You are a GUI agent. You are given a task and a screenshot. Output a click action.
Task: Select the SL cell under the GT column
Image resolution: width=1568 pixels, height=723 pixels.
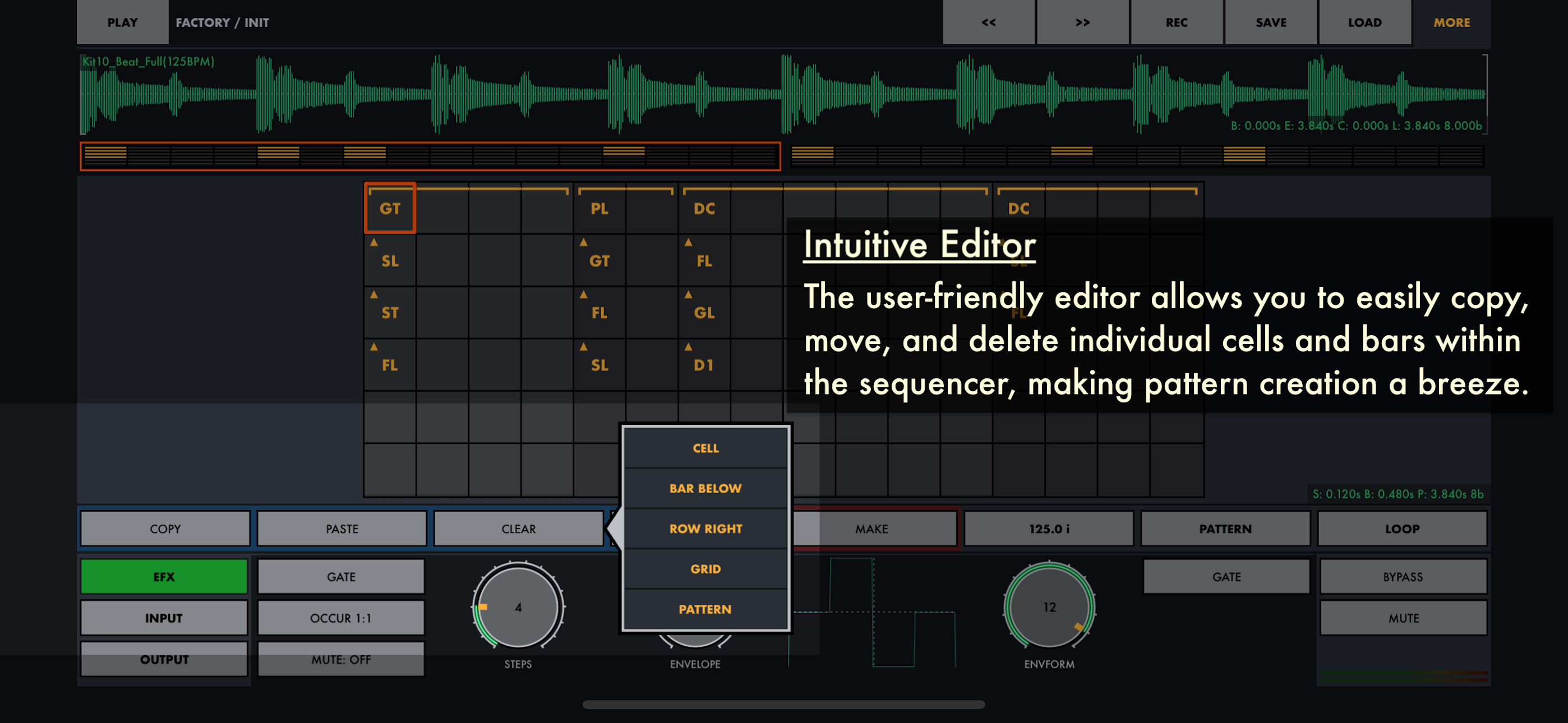(x=390, y=261)
